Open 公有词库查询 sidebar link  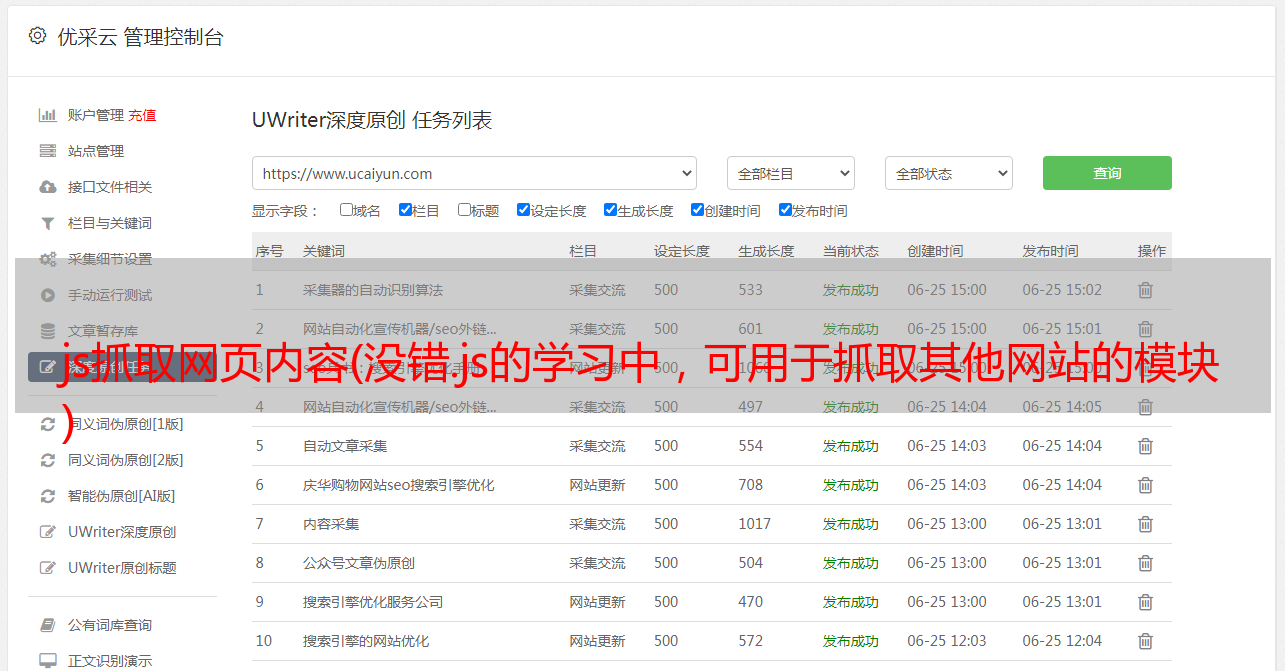[x=110, y=625]
